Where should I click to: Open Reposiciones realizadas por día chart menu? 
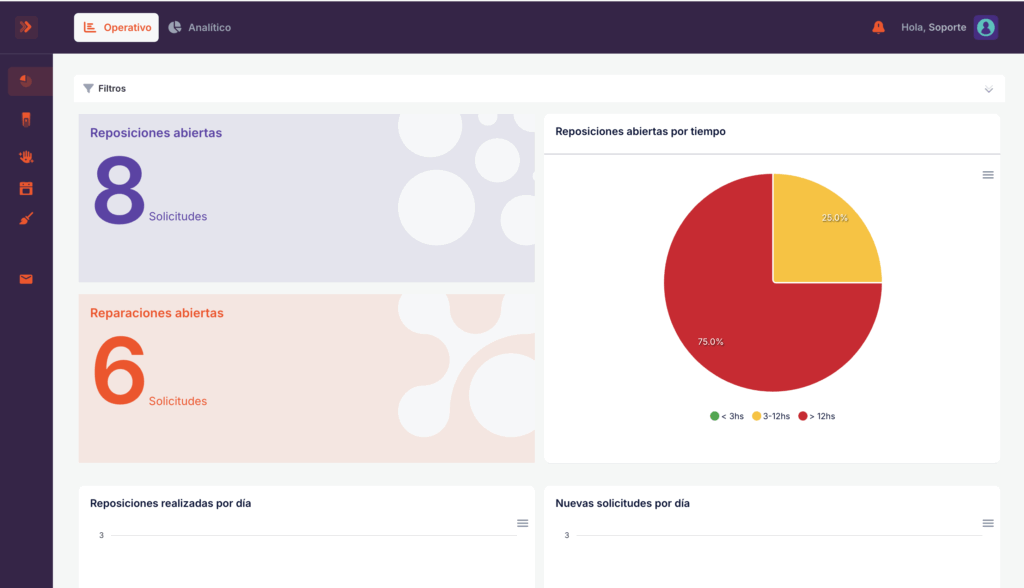(522, 523)
